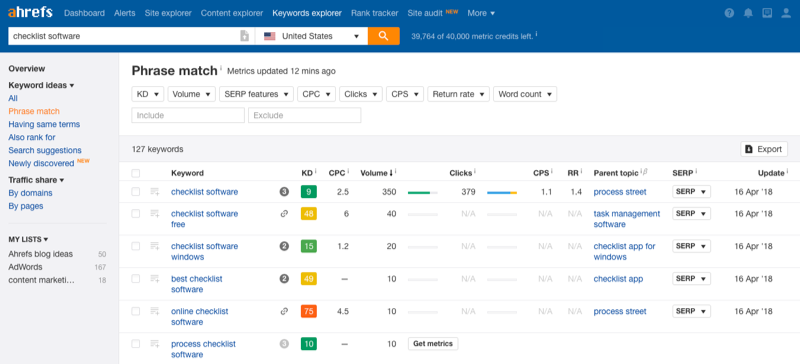Click add-to-list icon for checklist software windows

click(155, 246)
